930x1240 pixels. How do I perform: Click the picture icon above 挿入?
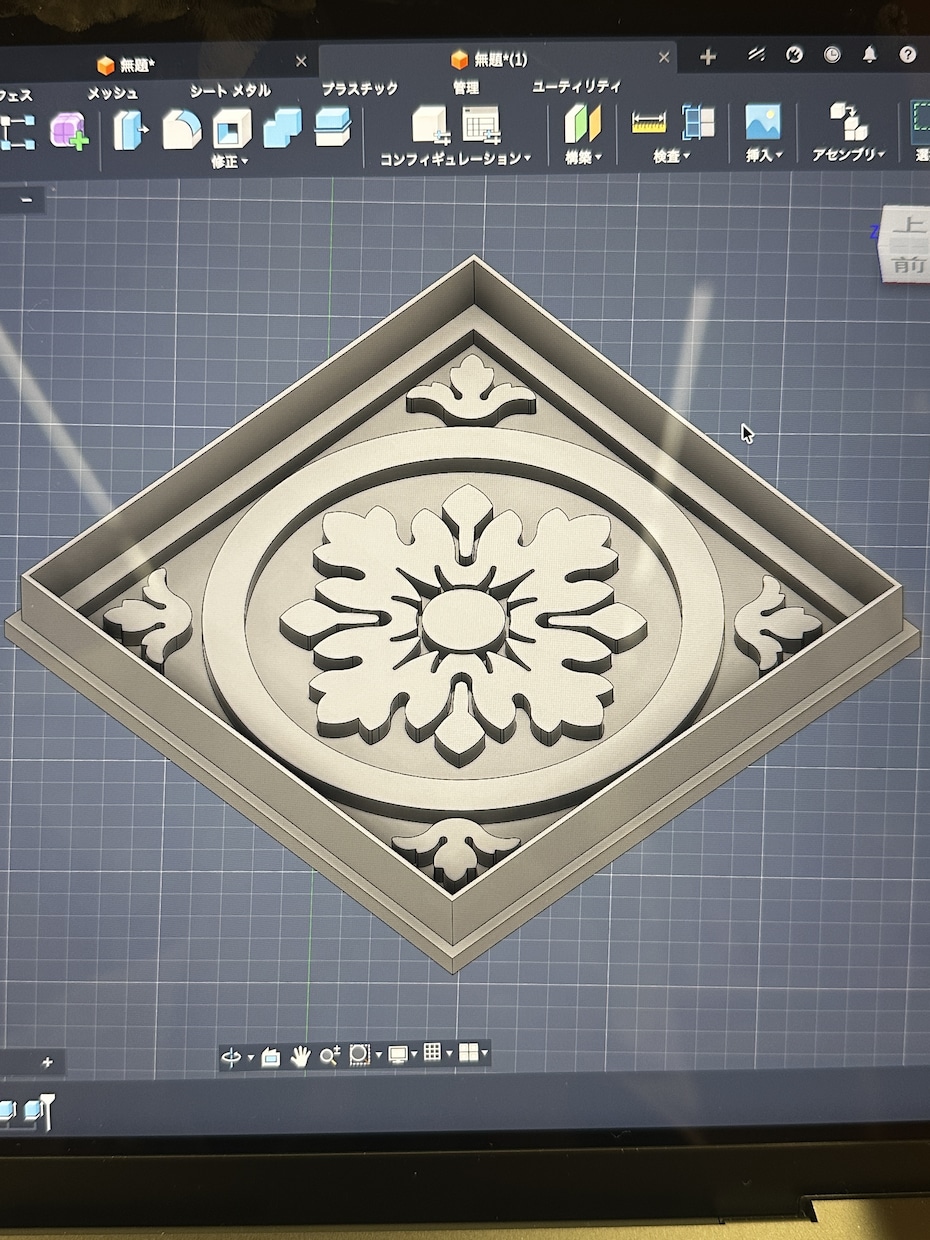click(763, 122)
